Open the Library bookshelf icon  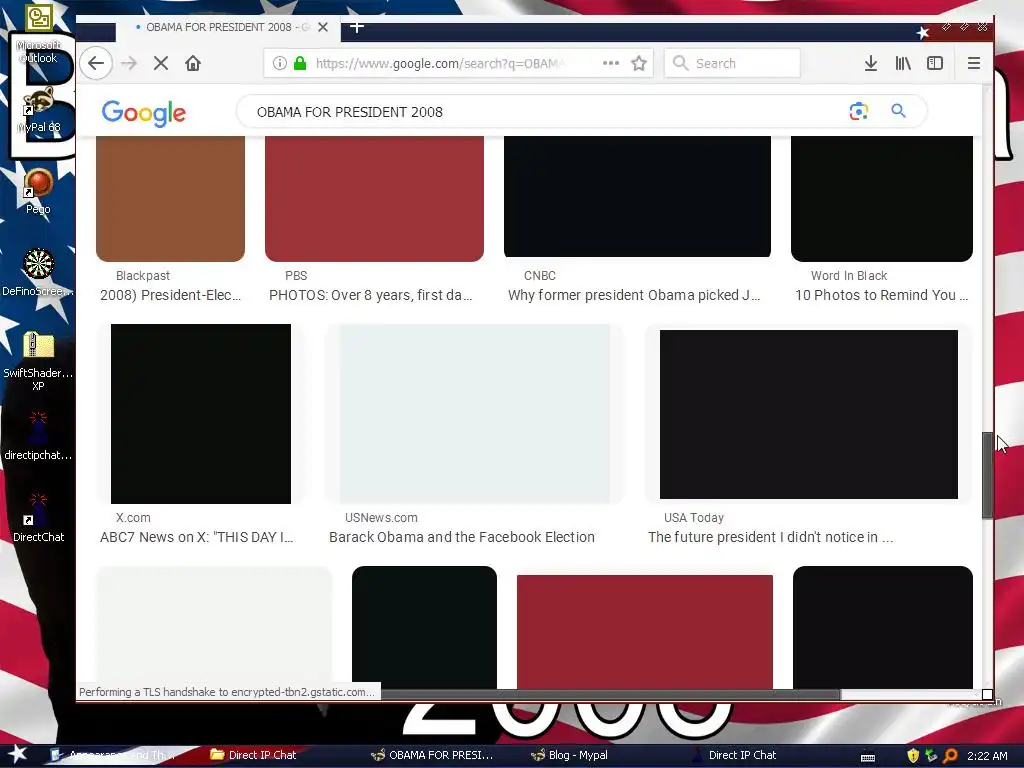(903, 63)
